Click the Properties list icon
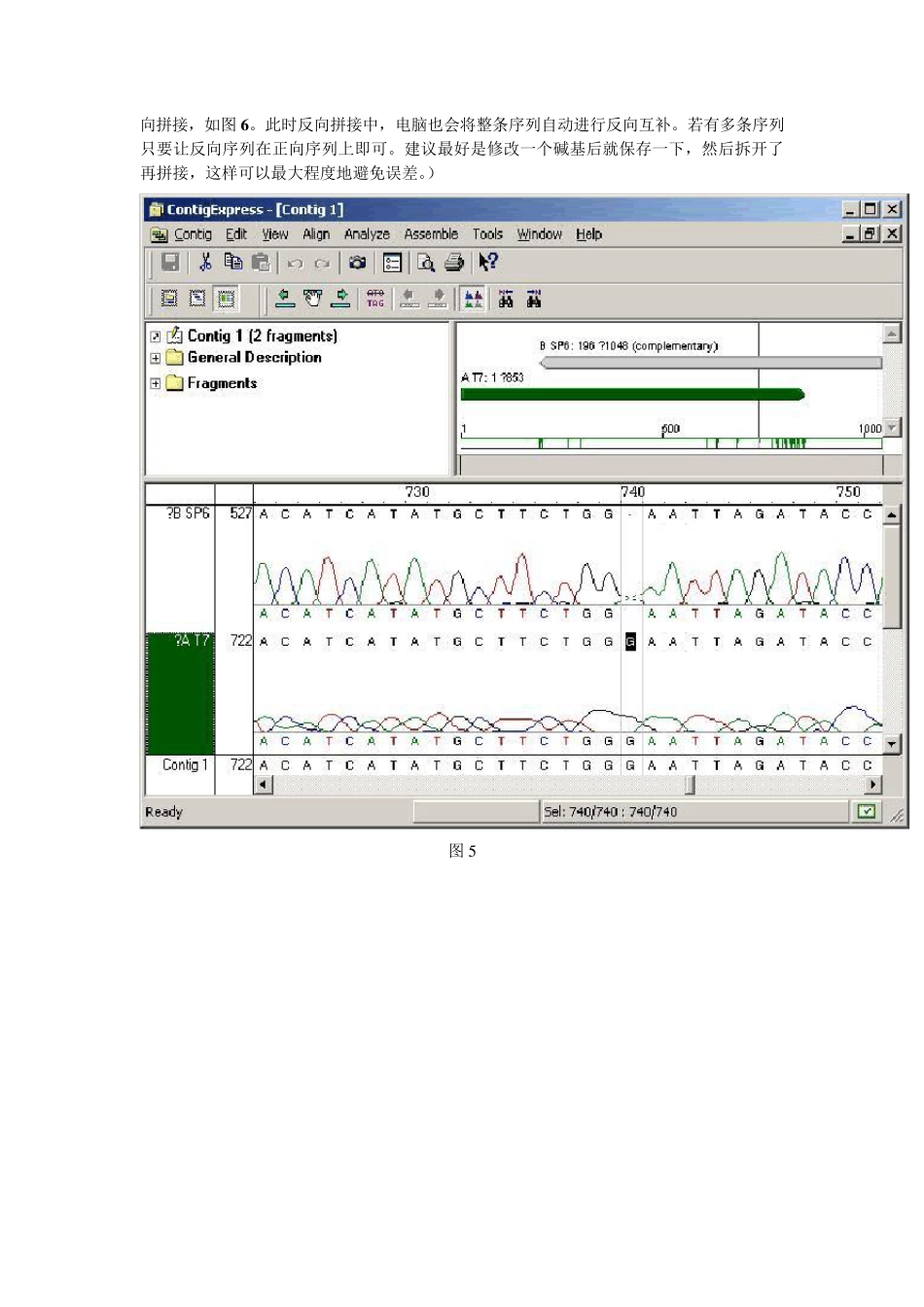This screenshot has height=1307, width=924. click(392, 263)
